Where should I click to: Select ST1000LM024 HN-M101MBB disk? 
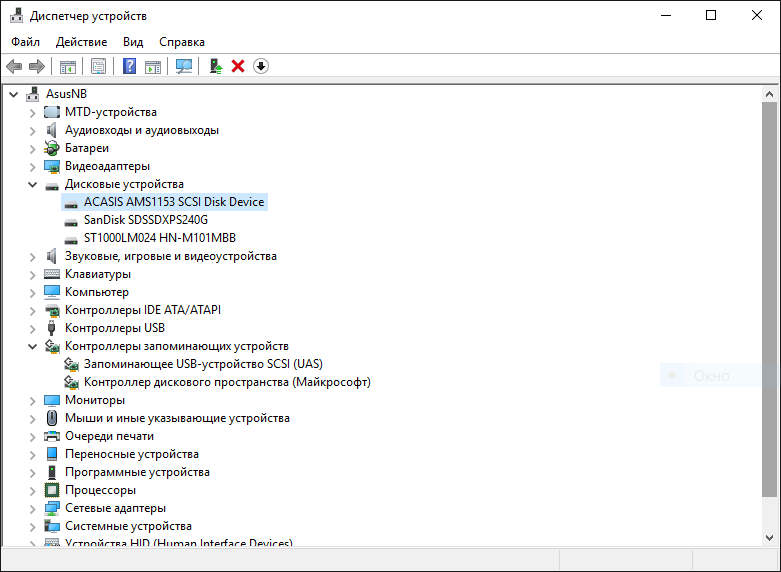[159, 238]
